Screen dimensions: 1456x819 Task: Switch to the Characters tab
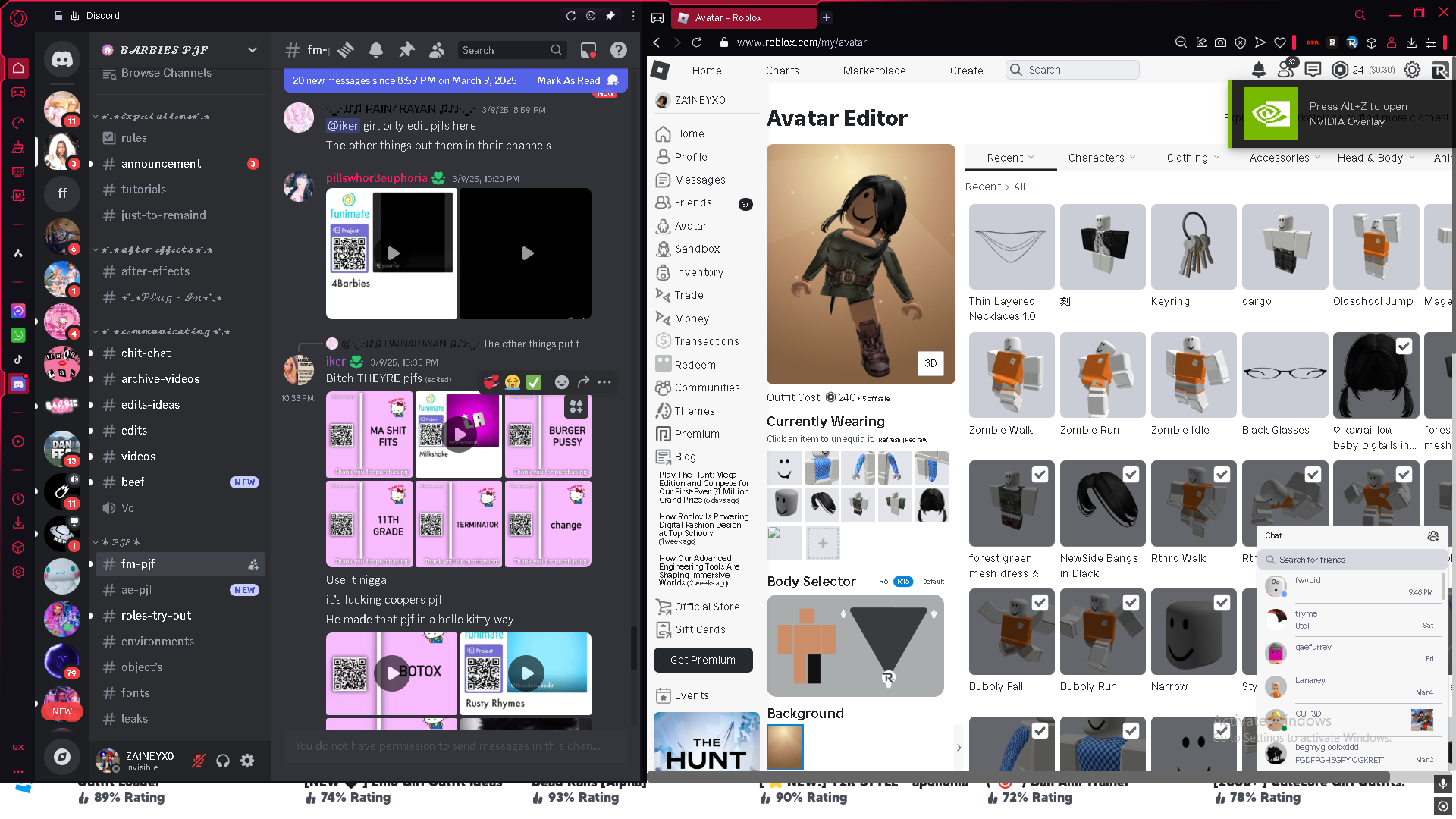point(1101,158)
